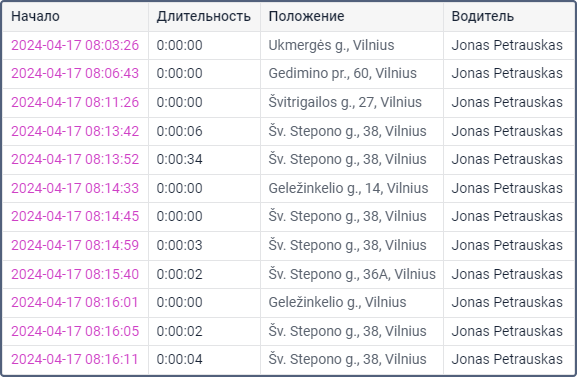The width and height of the screenshot is (577, 377).
Task: Open the 2024-04-17 08:06:43 entry link
Action: point(75,73)
